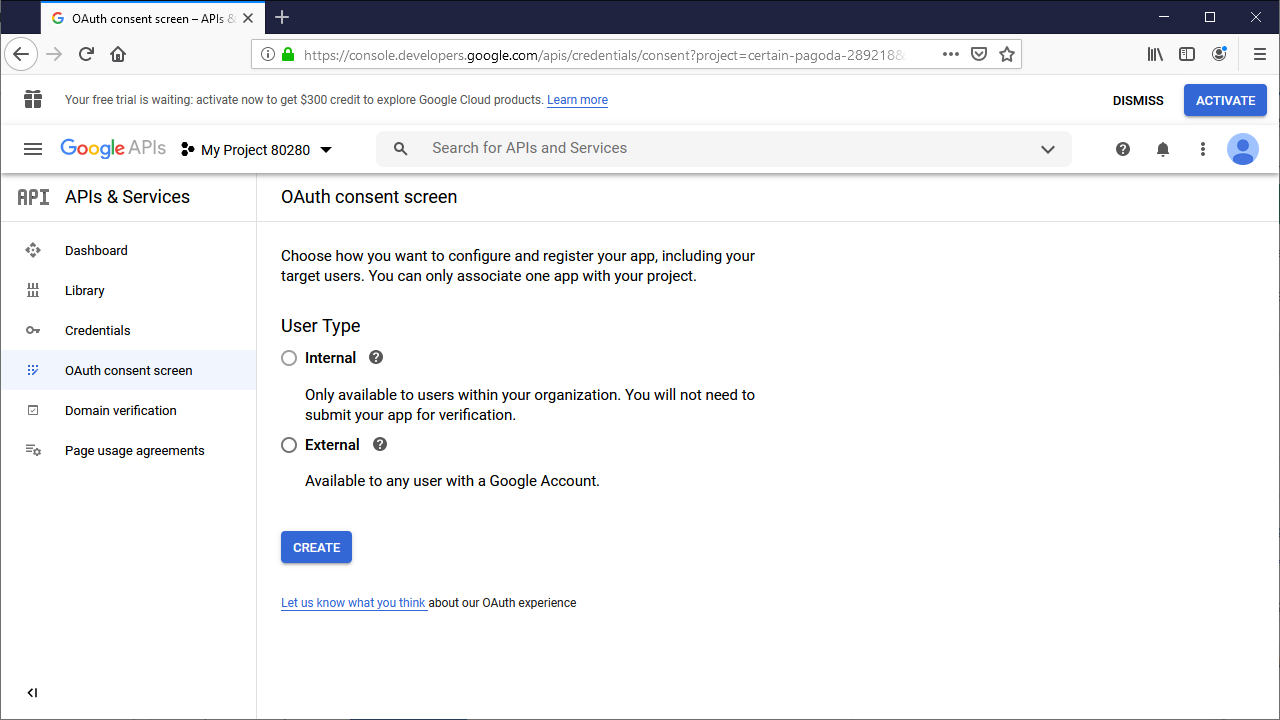1280x720 pixels.
Task: Select the External user type
Action: tap(289, 444)
